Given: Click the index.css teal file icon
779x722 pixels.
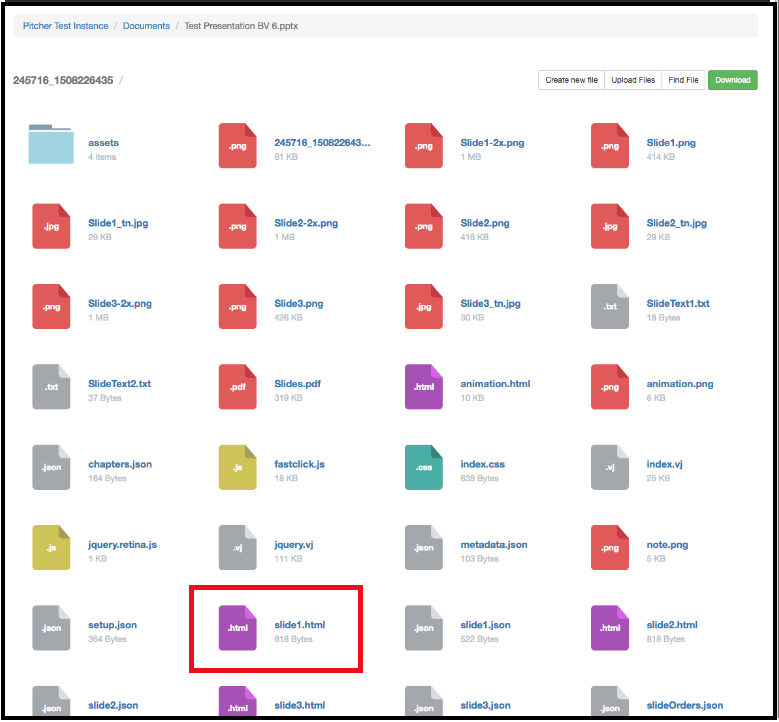Looking at the screenshot, I should coord(424,466).
